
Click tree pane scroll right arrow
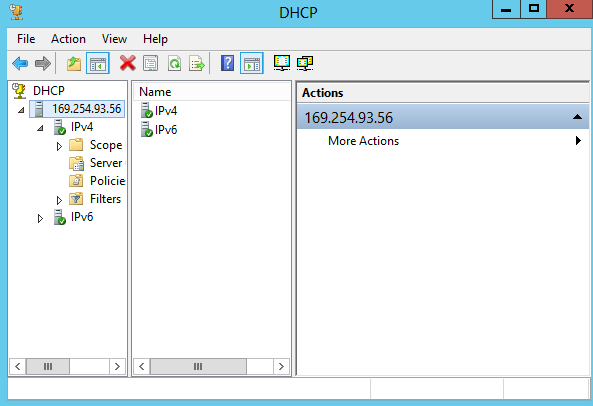pos(117,366)
